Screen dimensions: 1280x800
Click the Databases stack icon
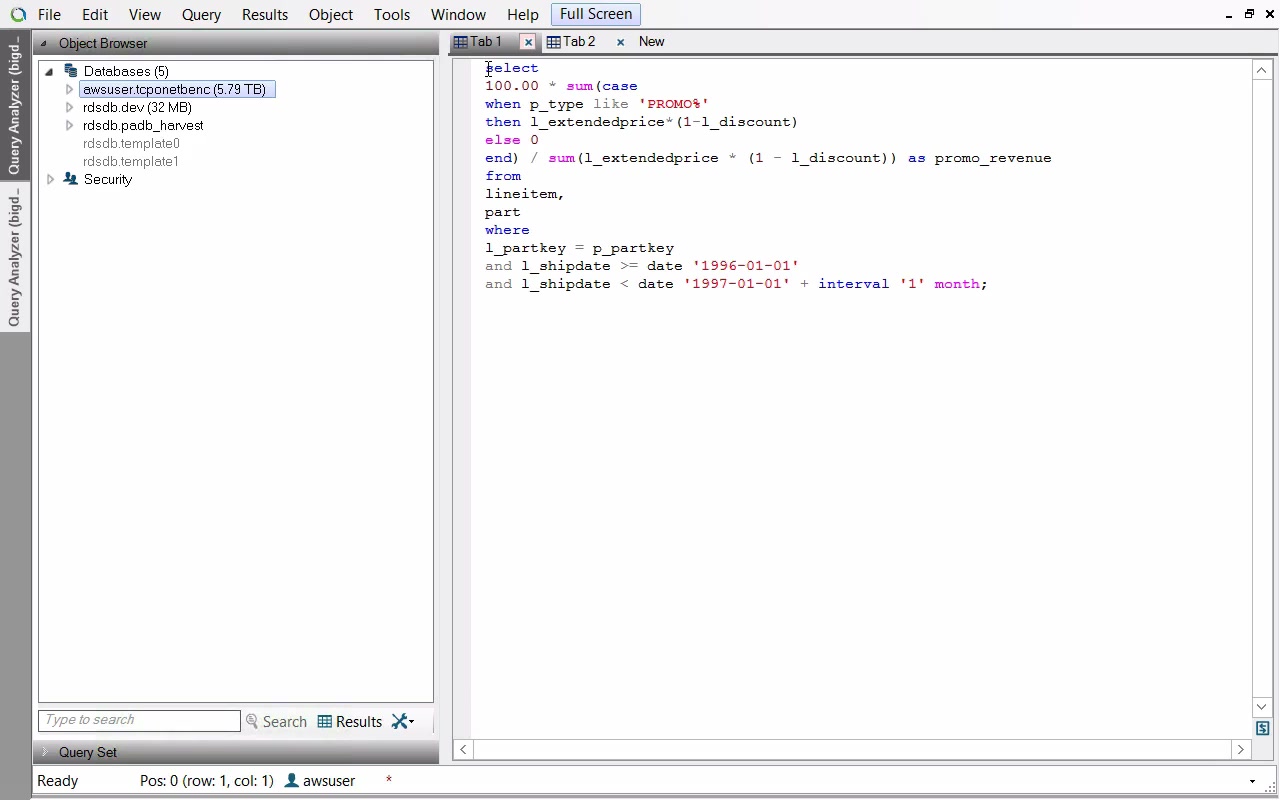pyautogui.click(x=70, y=71)
